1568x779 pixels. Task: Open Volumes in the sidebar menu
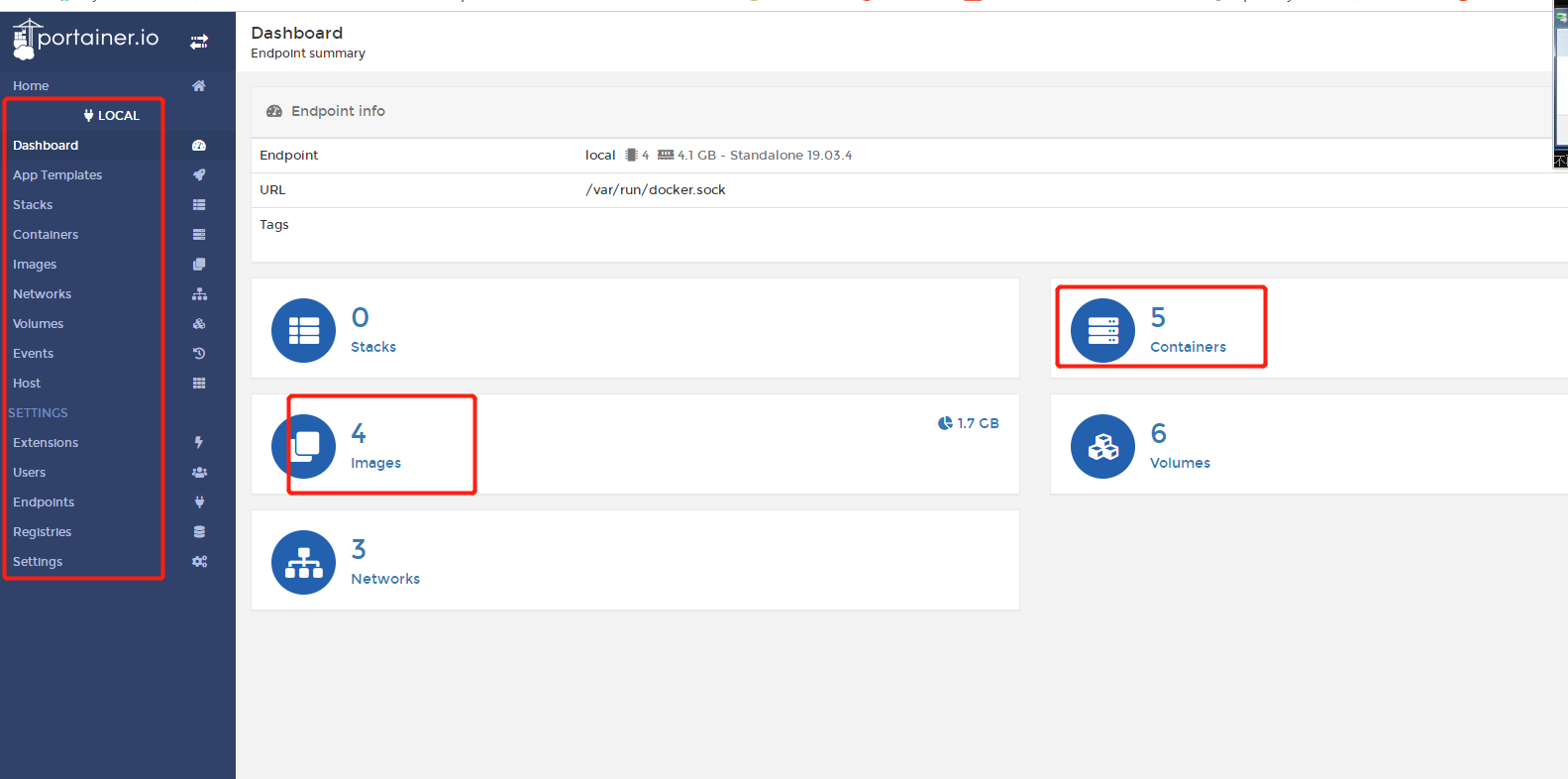[x=39, y=324]
